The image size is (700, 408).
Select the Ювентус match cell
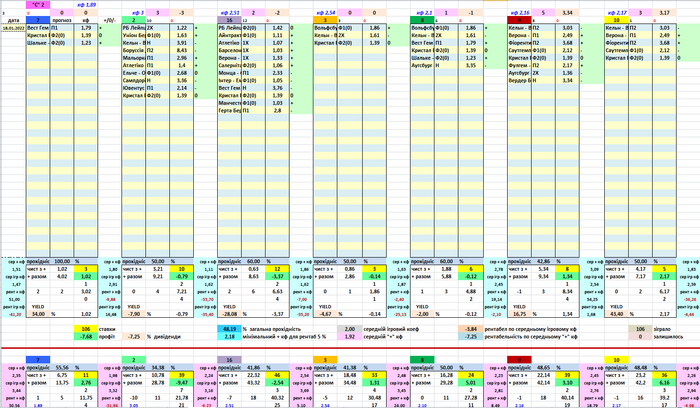click(133, 88)
